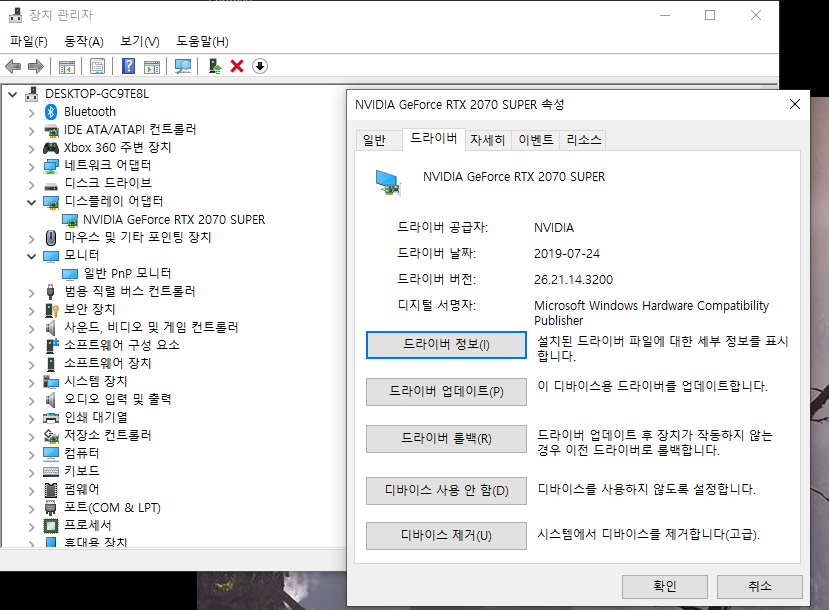Click the Scan for hardware changes monitor icon

[183, 67]
